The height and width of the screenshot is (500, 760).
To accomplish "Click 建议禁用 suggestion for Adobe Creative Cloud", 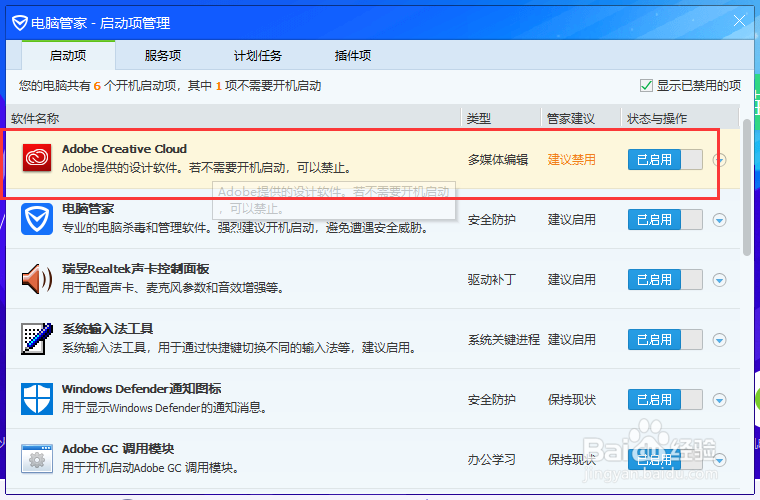I will [571, 159].
